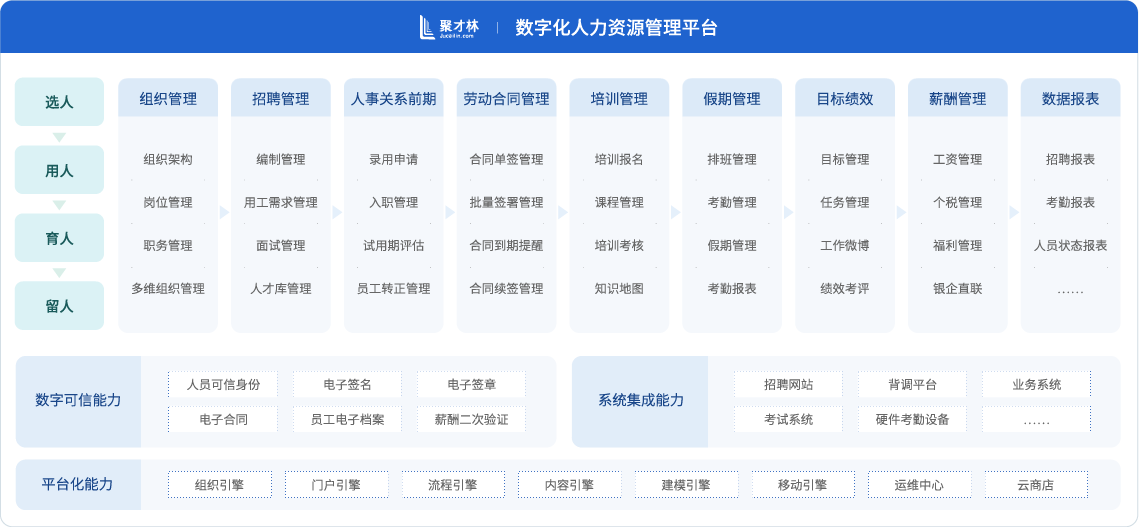Click 银企直联 item

click(x=957, y=289)
